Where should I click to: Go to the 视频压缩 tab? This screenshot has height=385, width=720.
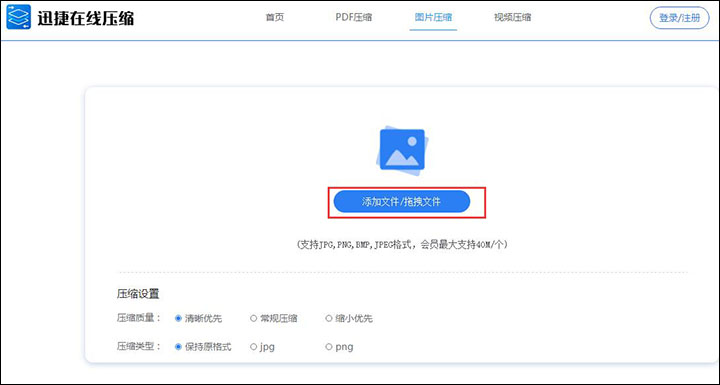pyautogui.click(x=512, y=18)
